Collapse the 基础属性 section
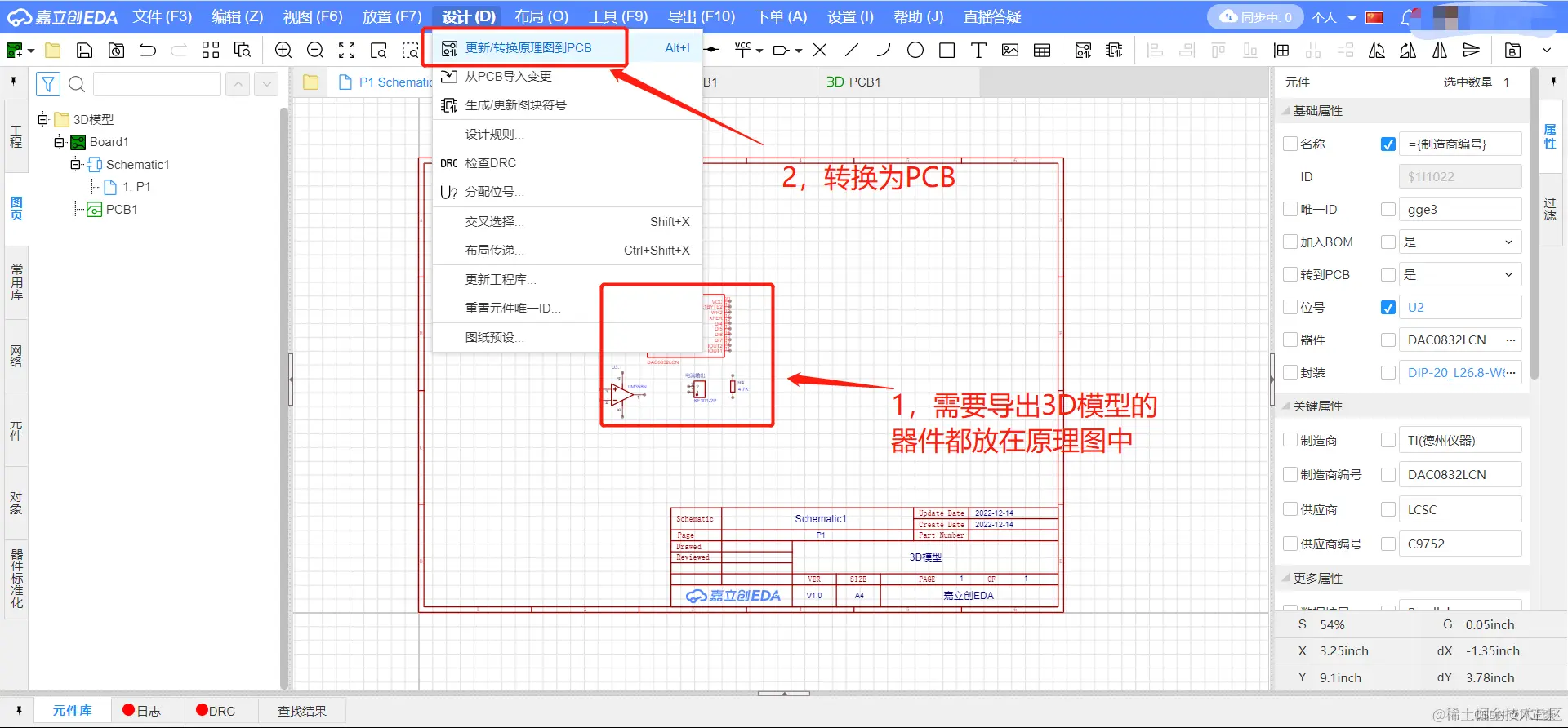This screenshot has width=1568, height=728. 1286,110
